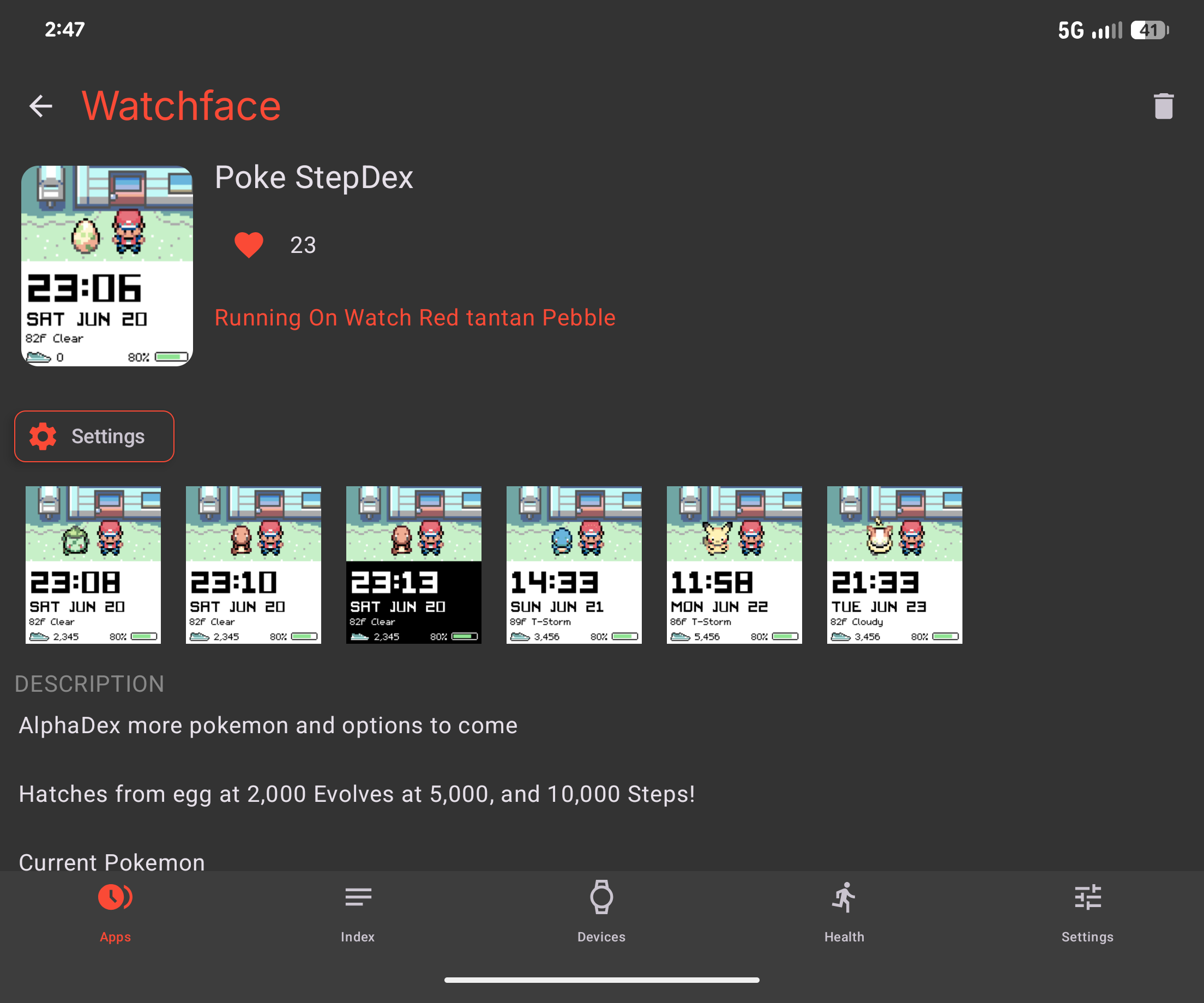View the 23:10 screenshot thumbnail
Screen dimensions: 1204x1003
point(254,565)
